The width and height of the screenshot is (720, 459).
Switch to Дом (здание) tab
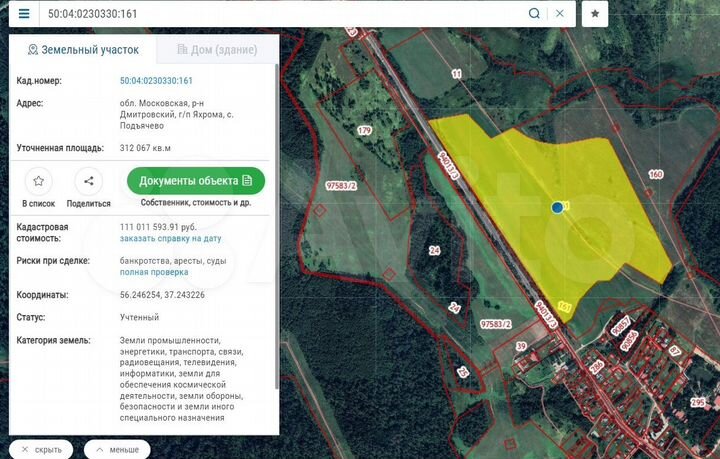pos(217,50)
